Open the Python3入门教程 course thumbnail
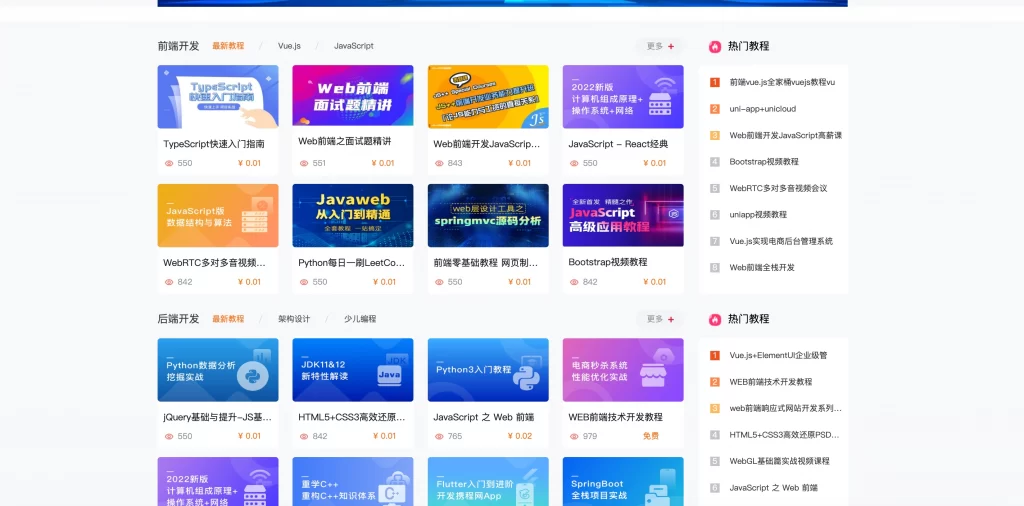Image resolution: width=1024 pixels, height=506 pixels. pyautogui.click(x=488, y=369)
